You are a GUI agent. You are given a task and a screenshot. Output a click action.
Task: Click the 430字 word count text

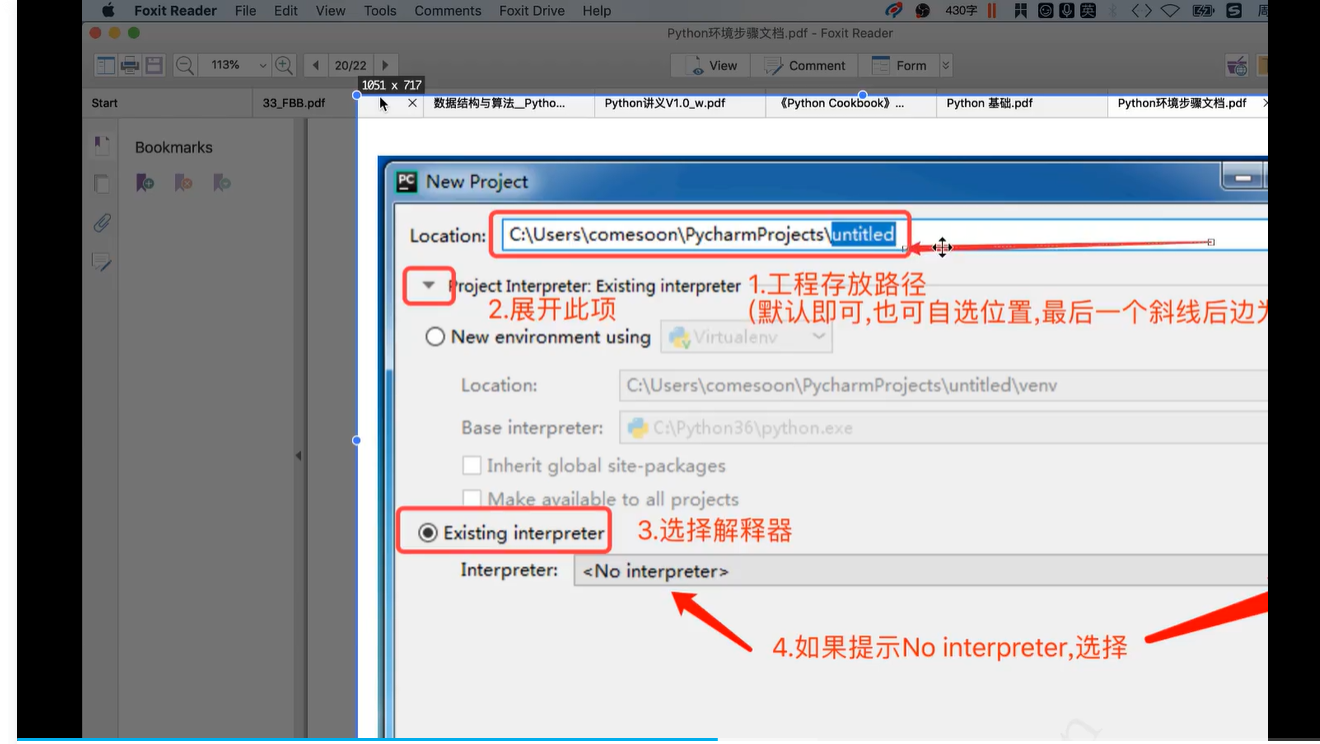click(961, 11)
